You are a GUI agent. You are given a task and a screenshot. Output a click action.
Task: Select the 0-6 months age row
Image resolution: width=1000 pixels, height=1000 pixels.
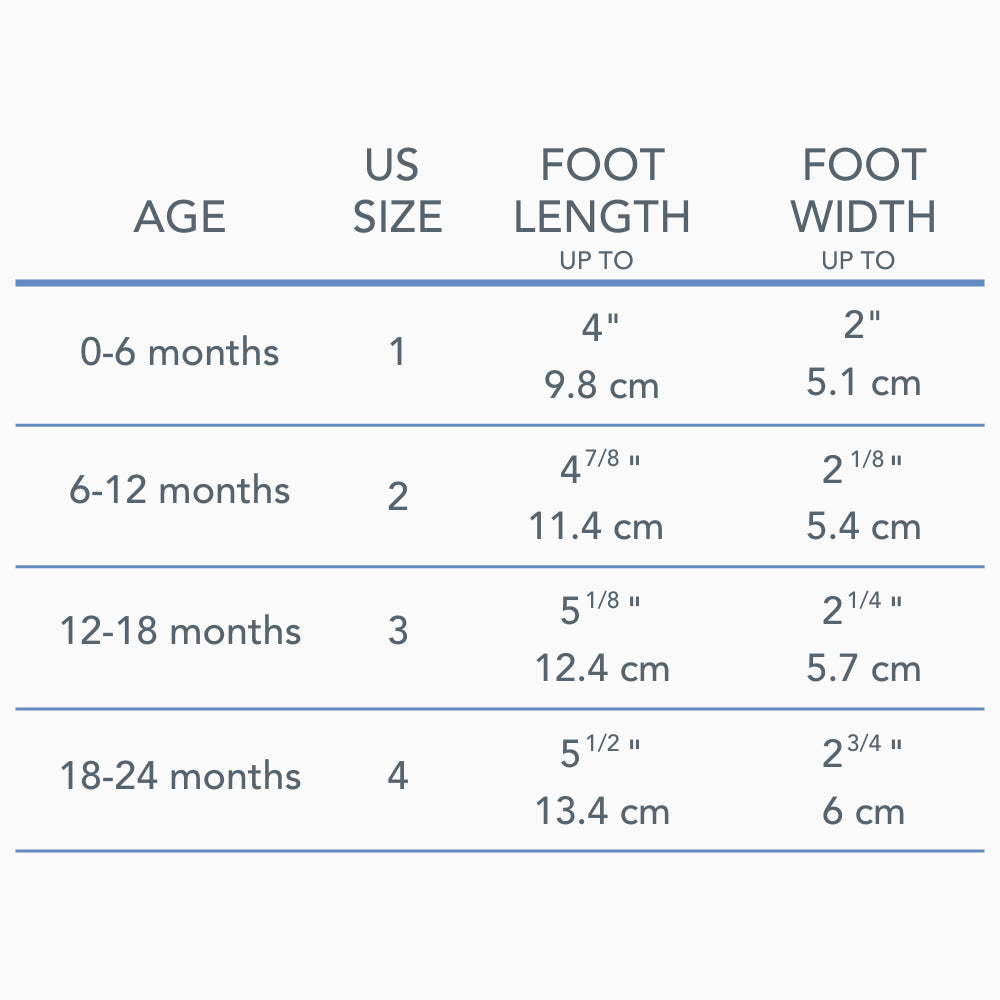tap(180, 352)
